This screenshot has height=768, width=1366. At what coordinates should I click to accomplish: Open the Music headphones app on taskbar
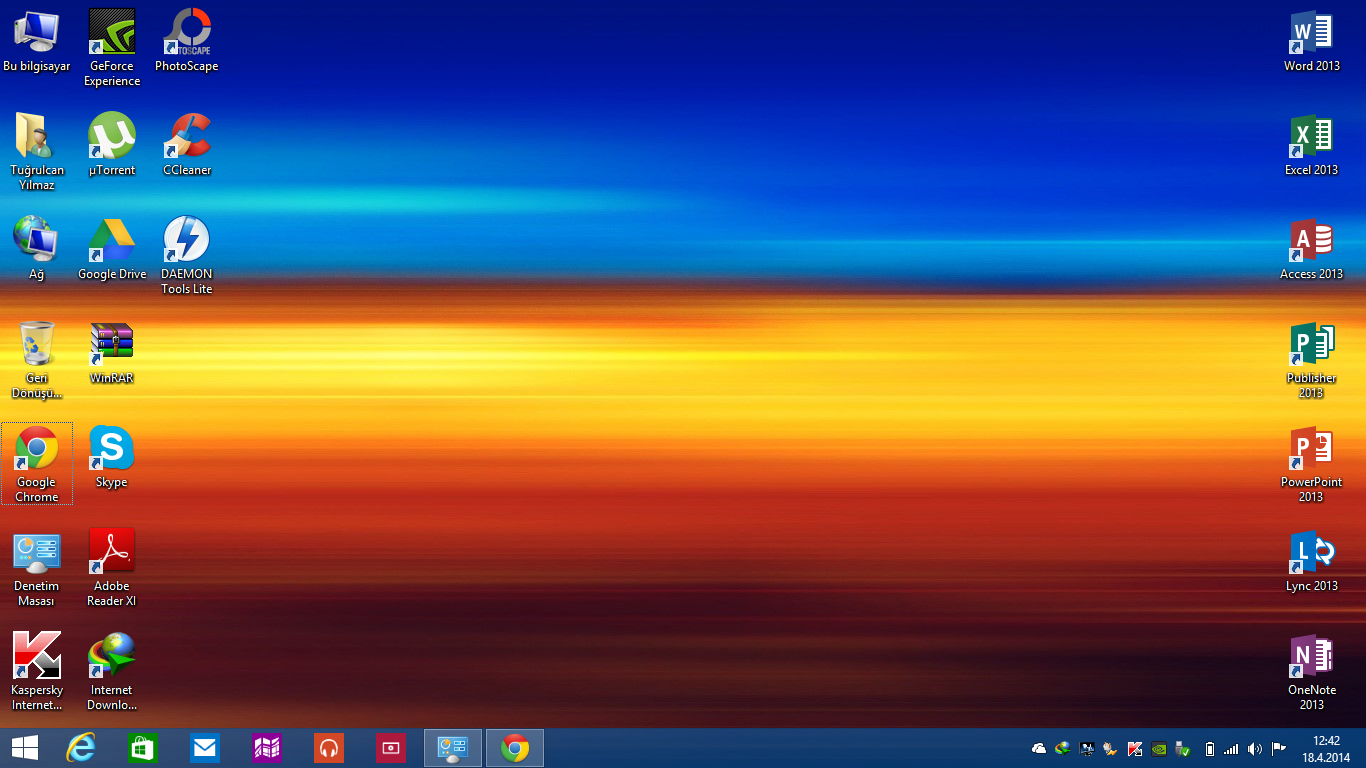[328, 748]
